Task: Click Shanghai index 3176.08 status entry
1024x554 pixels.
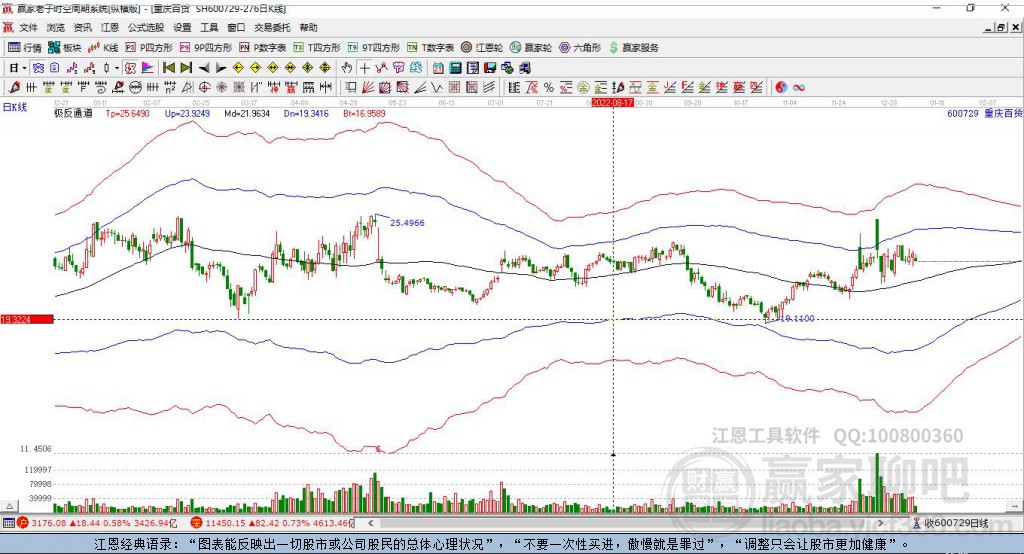Action: pyautogui.click(x=97, y=523)
